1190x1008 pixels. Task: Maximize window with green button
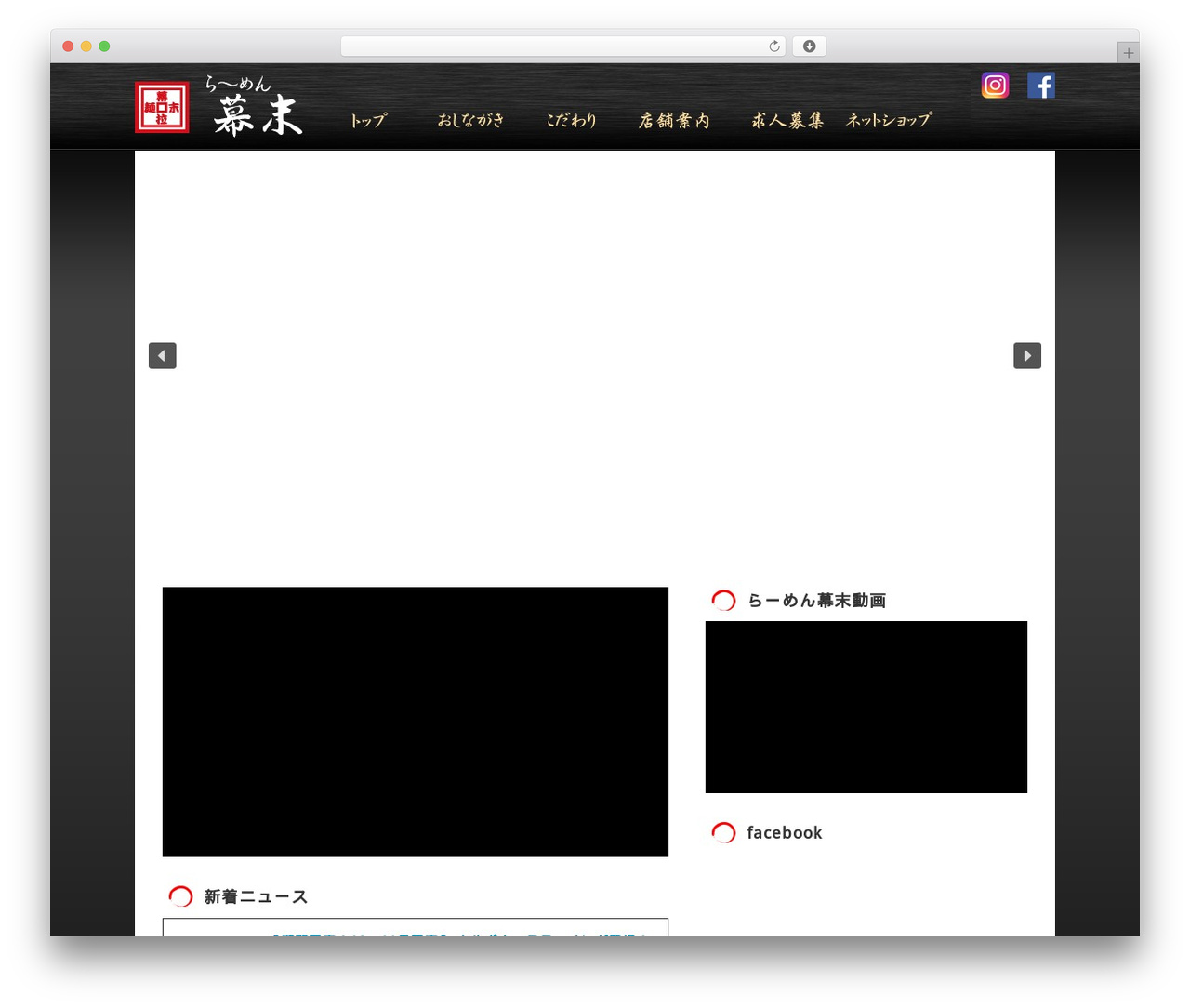(x=104, y=46)
